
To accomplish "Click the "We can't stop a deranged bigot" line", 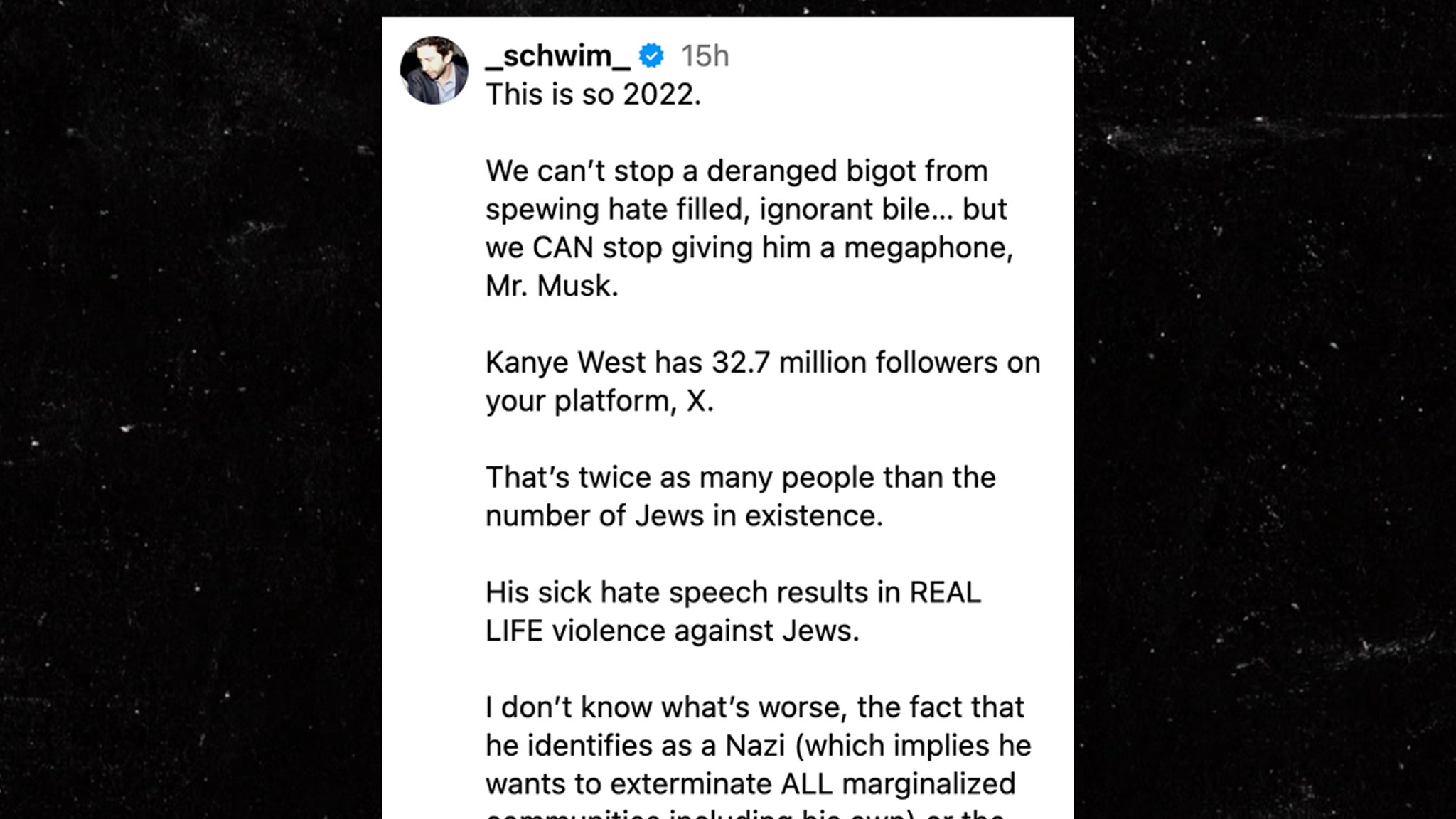I will [737, 171].
